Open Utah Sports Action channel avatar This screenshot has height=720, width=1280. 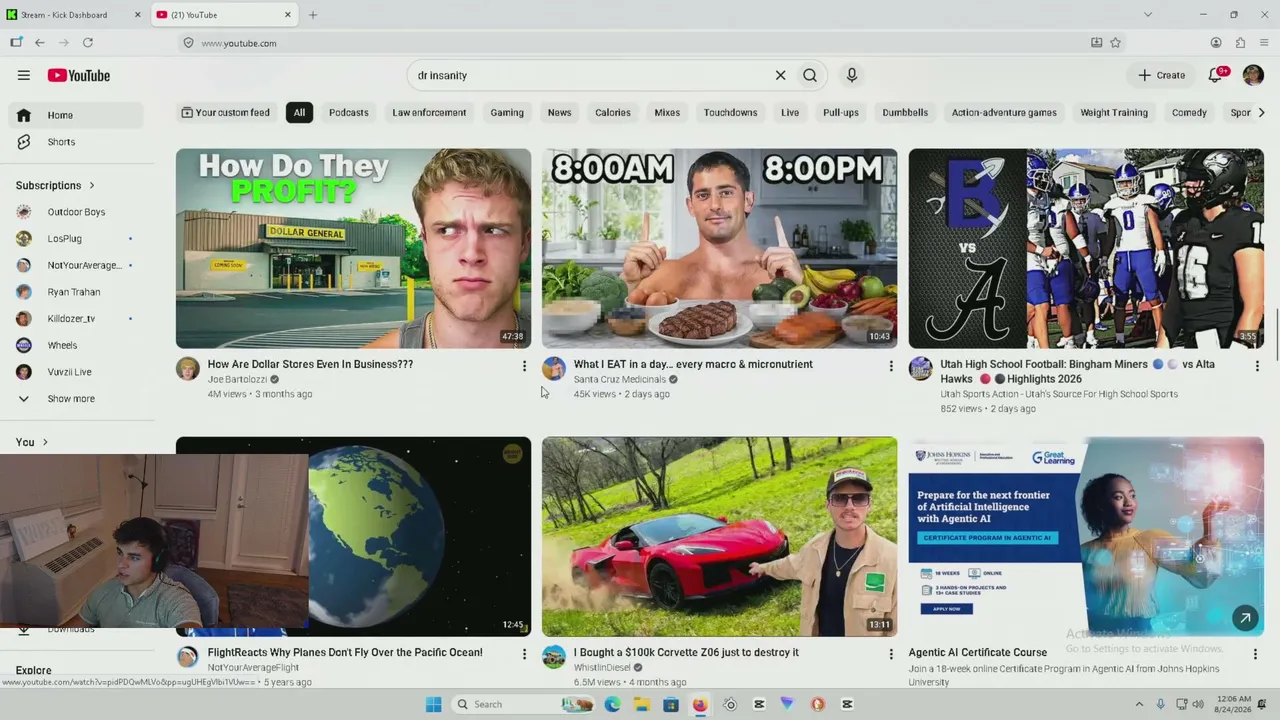[920, 369]
